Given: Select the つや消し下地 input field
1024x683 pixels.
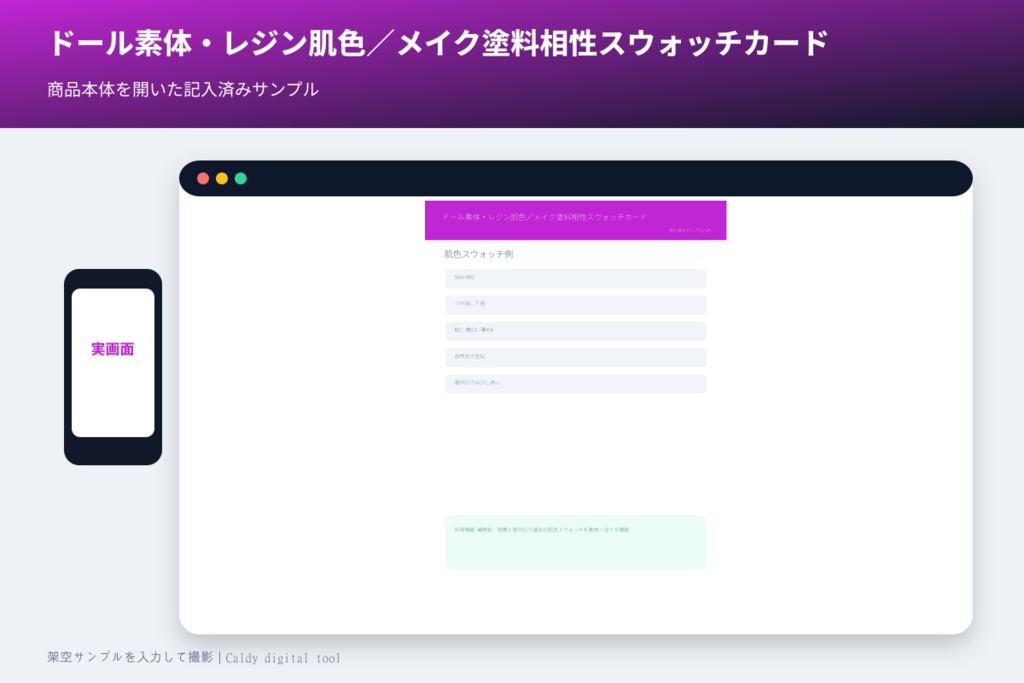Looking at the screenshot, I should tap(575, 305).
